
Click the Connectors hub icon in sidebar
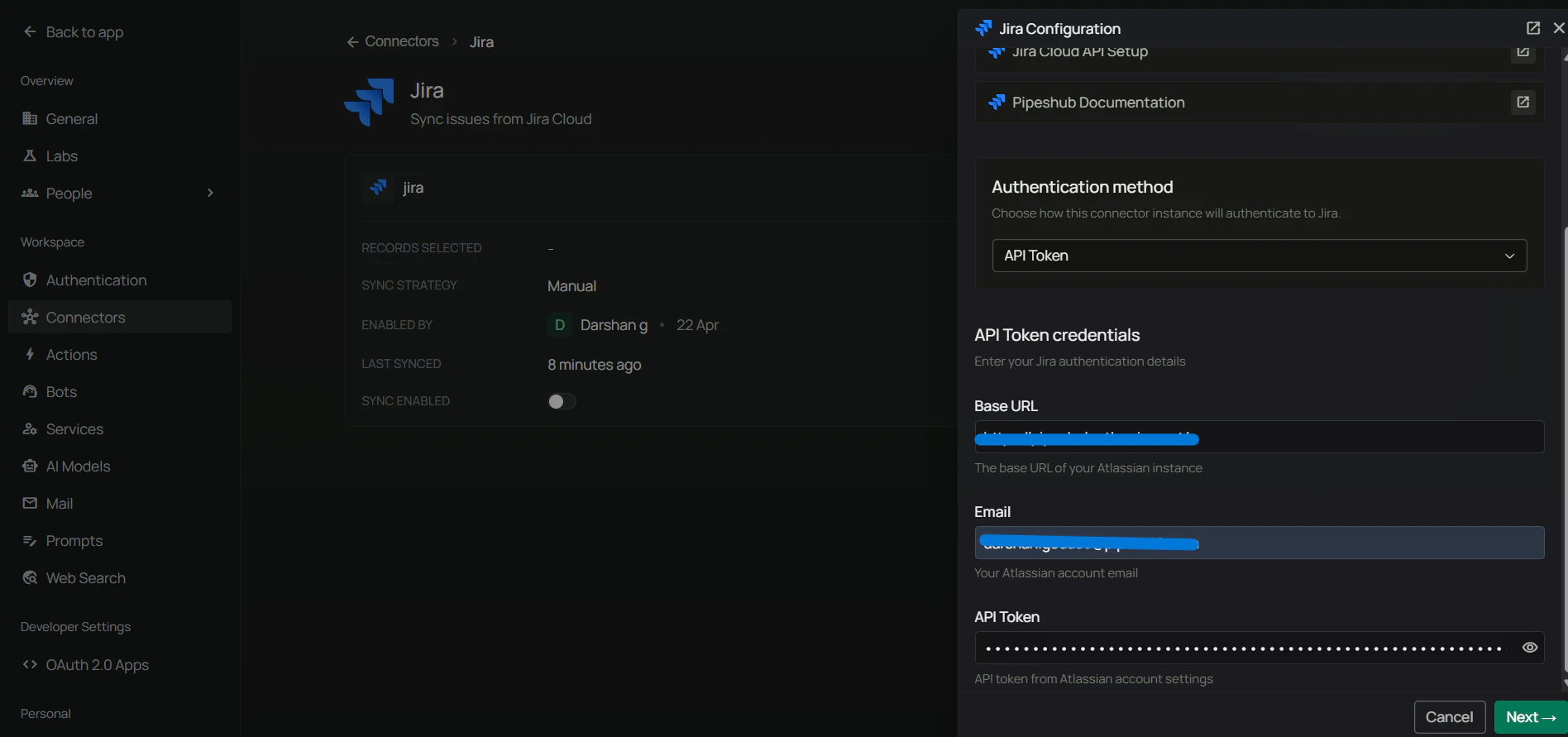30,318
